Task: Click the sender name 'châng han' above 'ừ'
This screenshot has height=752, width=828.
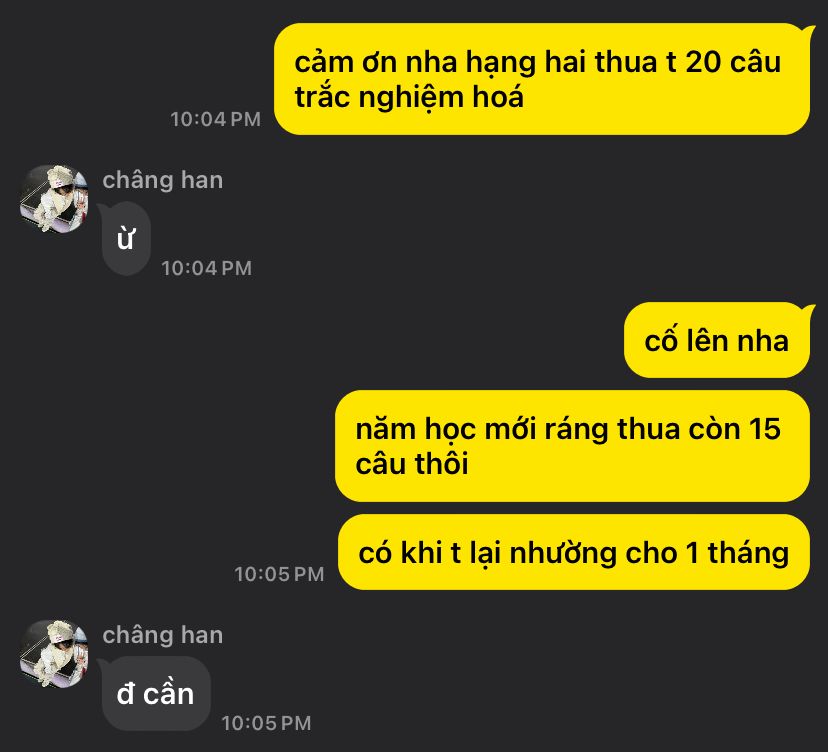Action: (163, 180)
